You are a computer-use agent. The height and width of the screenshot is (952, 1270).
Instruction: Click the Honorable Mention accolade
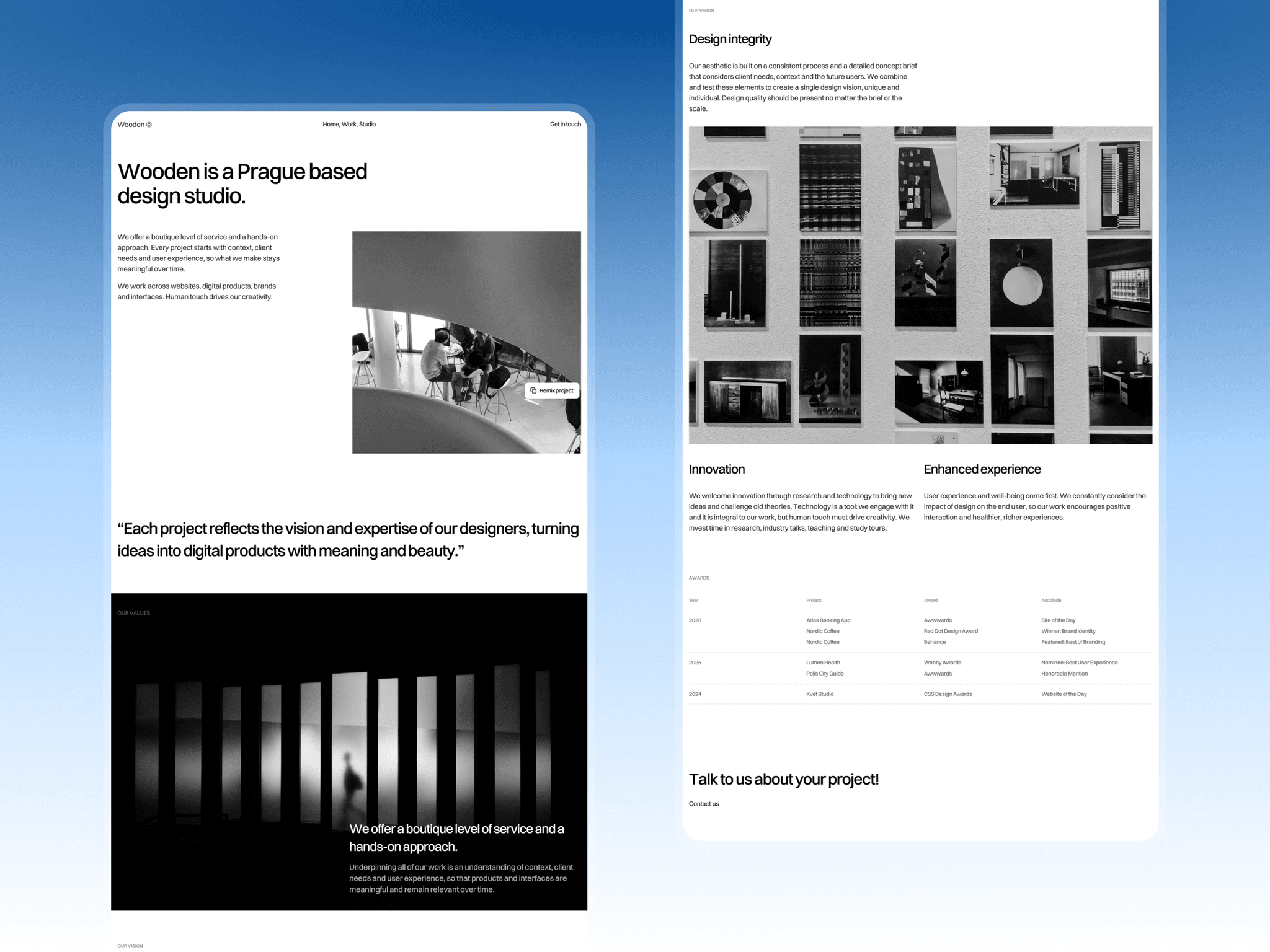1065,674
